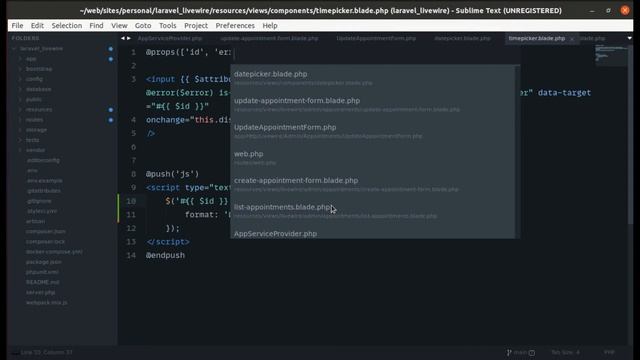Choose update-appointment-form.blade.php in Goto list
The width and height of the screenshot is (640, 360).
pyautogui.click(x=373, y=104)
